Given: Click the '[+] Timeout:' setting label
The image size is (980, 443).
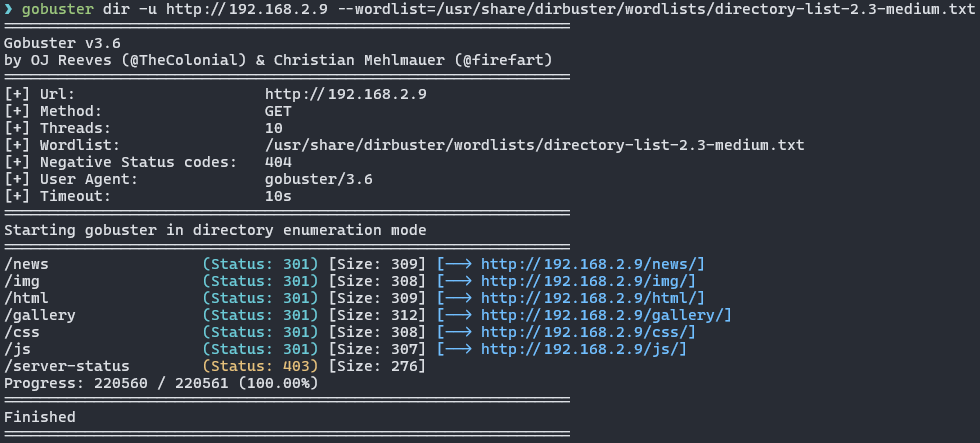Looking at the screenshot, I should (58, 196).
